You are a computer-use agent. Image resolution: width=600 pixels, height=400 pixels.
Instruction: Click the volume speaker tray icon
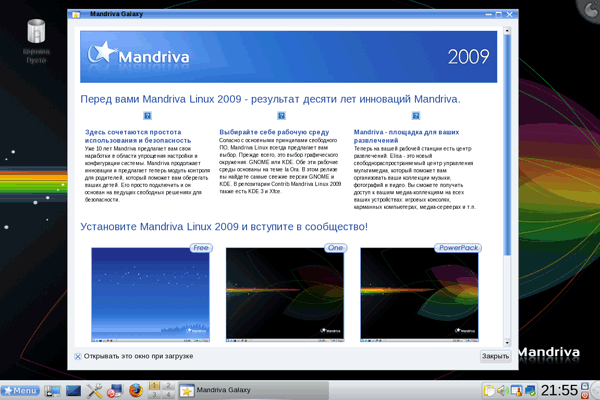502,391
